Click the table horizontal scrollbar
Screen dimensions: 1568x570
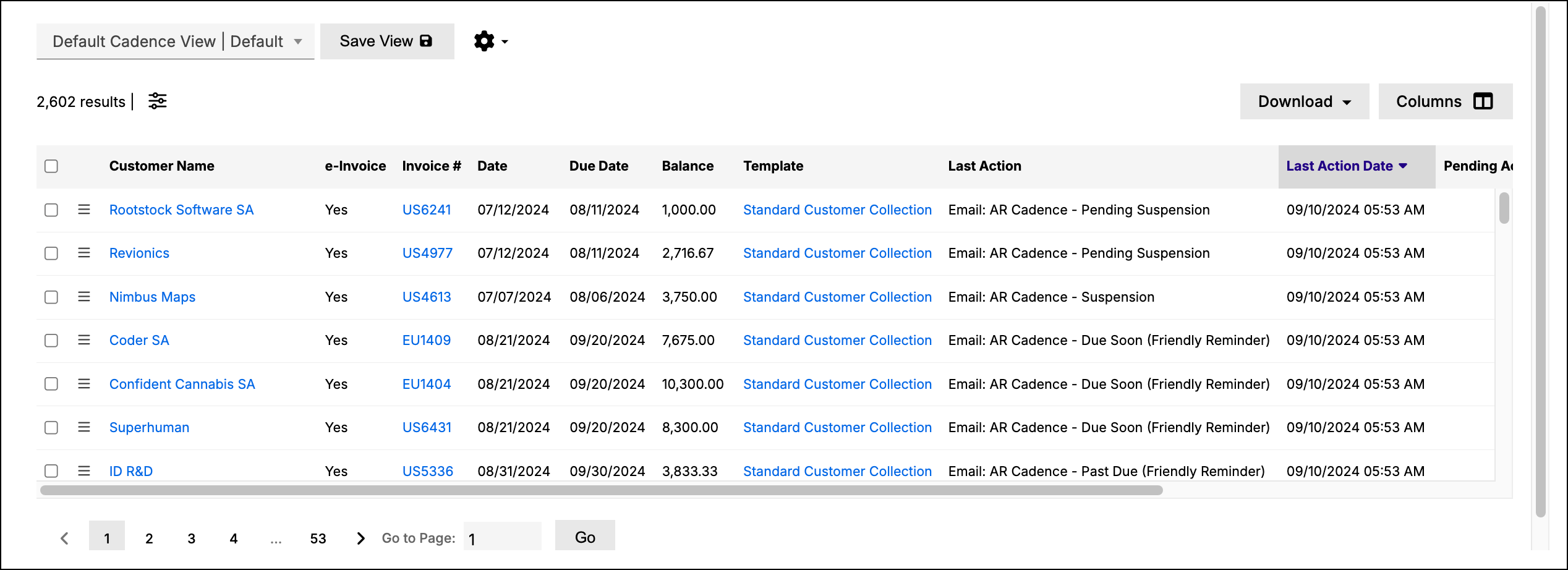[601, 490]
